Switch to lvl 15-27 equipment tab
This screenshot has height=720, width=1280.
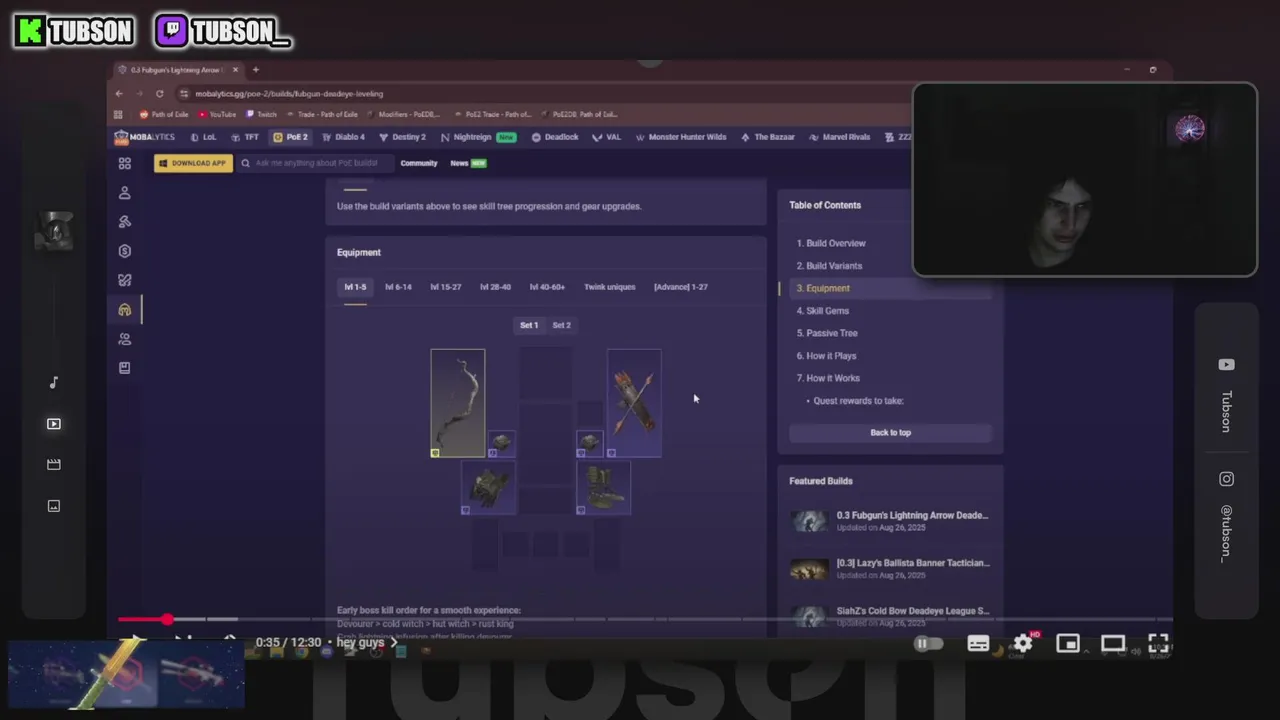click(446, 287)
